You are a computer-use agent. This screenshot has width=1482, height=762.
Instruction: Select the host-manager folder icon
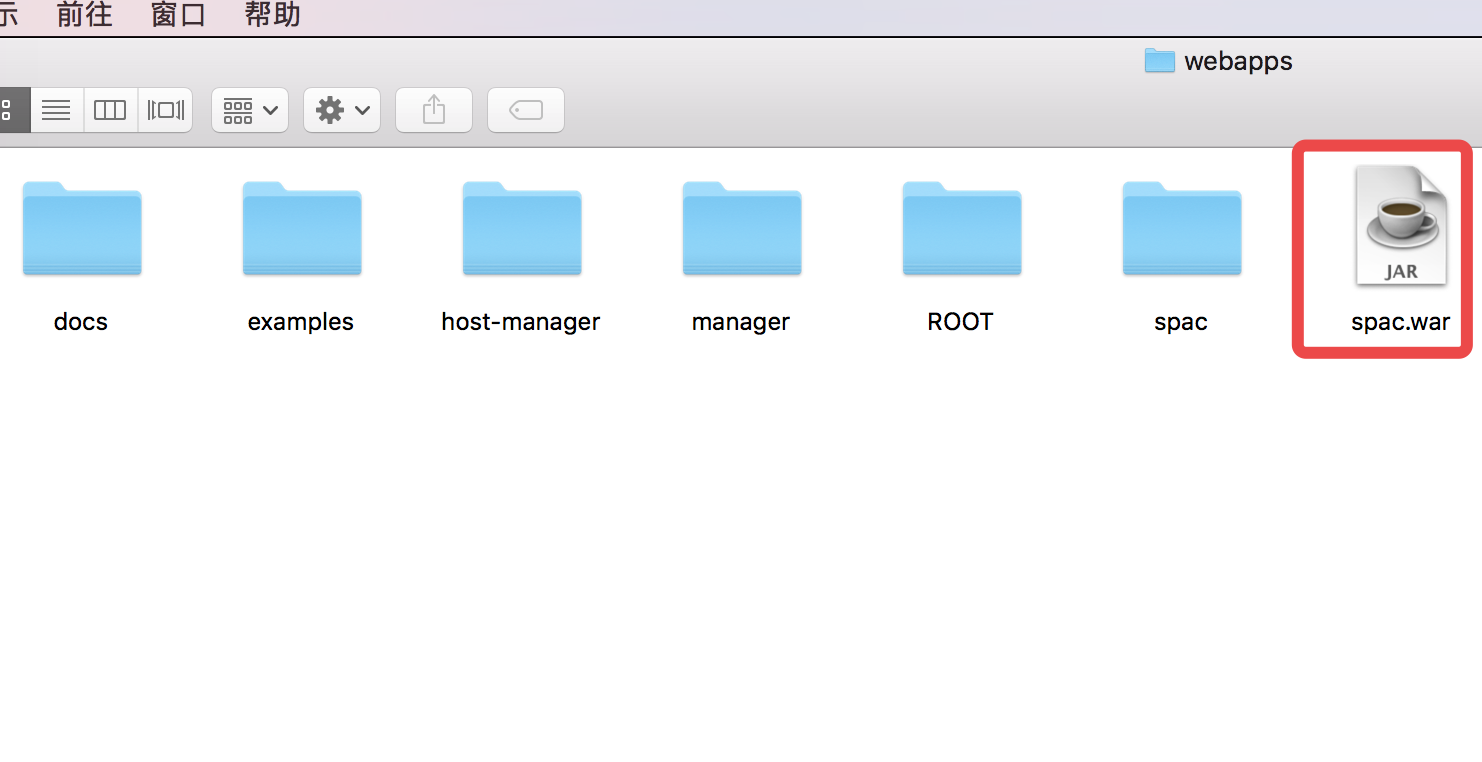point(521,229)
